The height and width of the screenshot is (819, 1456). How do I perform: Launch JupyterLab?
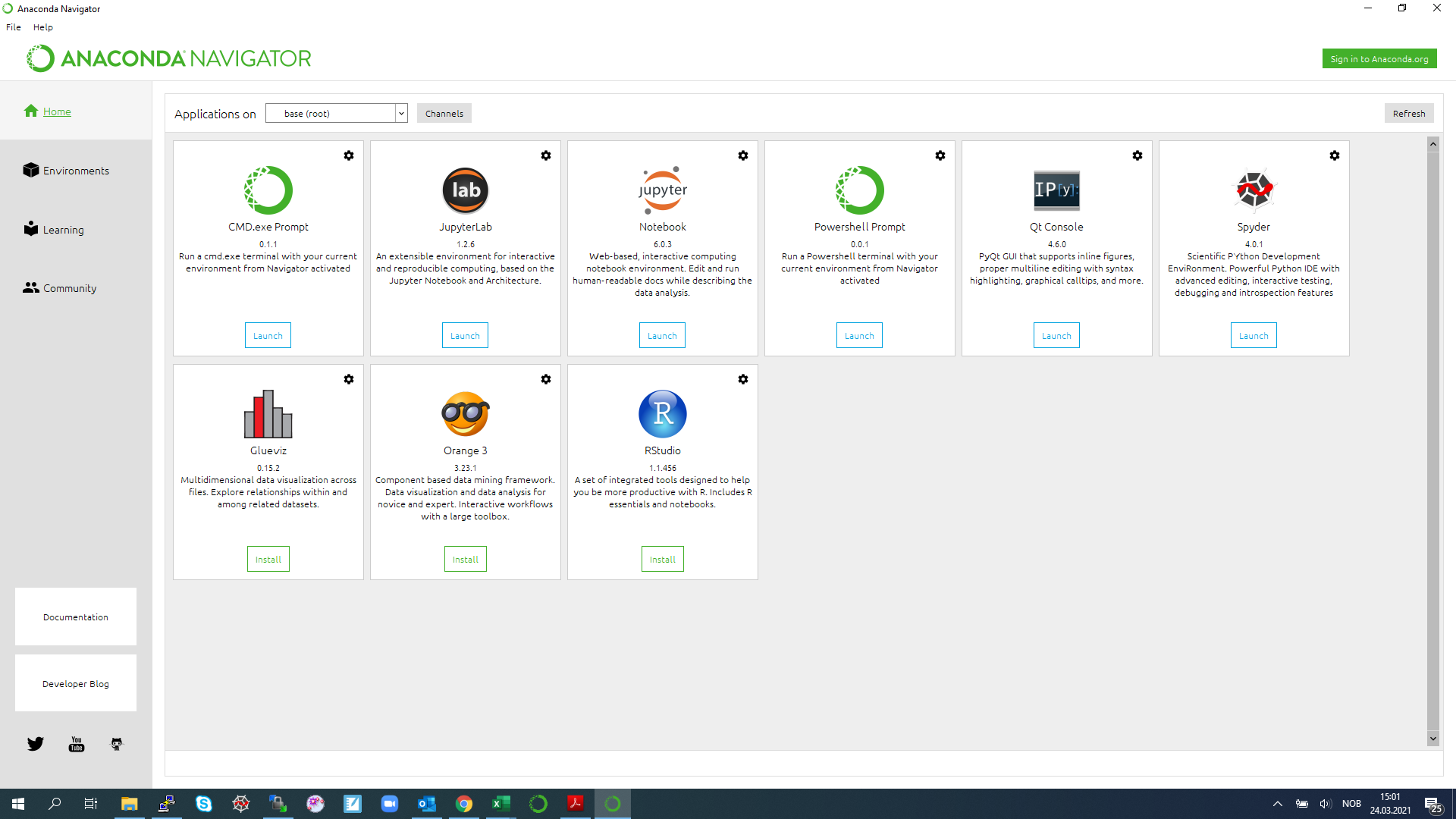point(465,335)
